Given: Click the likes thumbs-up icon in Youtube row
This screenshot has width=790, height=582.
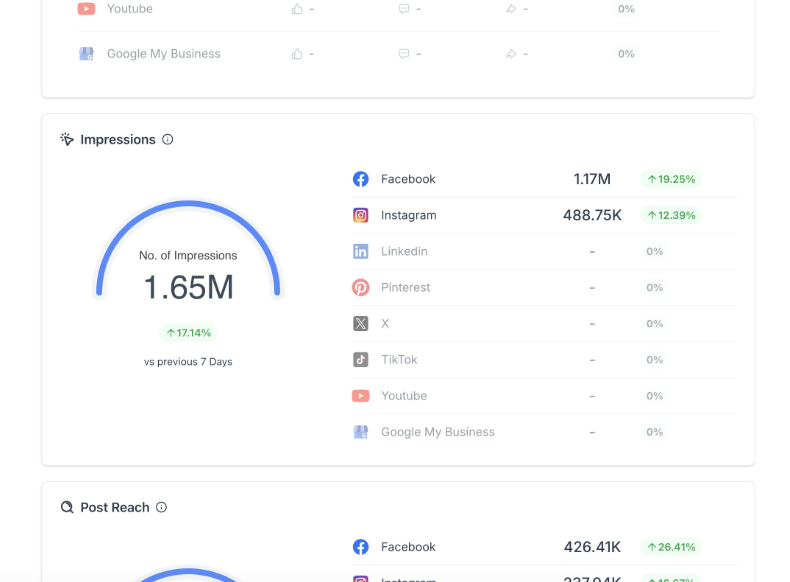Looking at the screenshot, I should 297,9.
